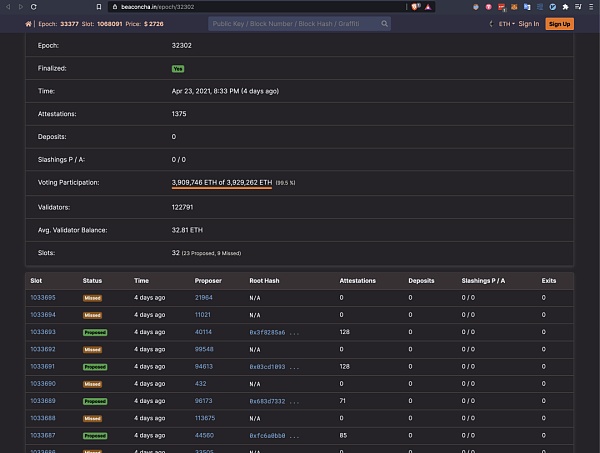Click the browser reload icon
The image size is (600, 453).
pyautogui.click(x=33, y=6)
